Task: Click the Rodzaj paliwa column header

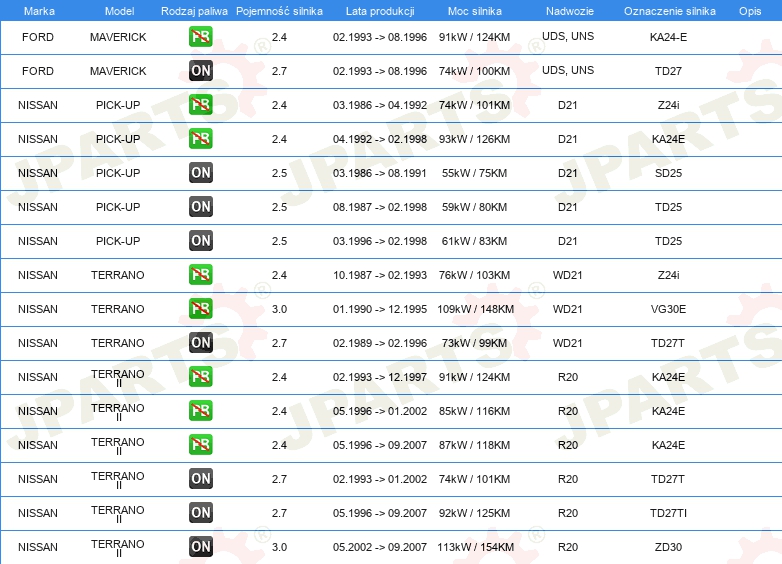Action: 194,11
